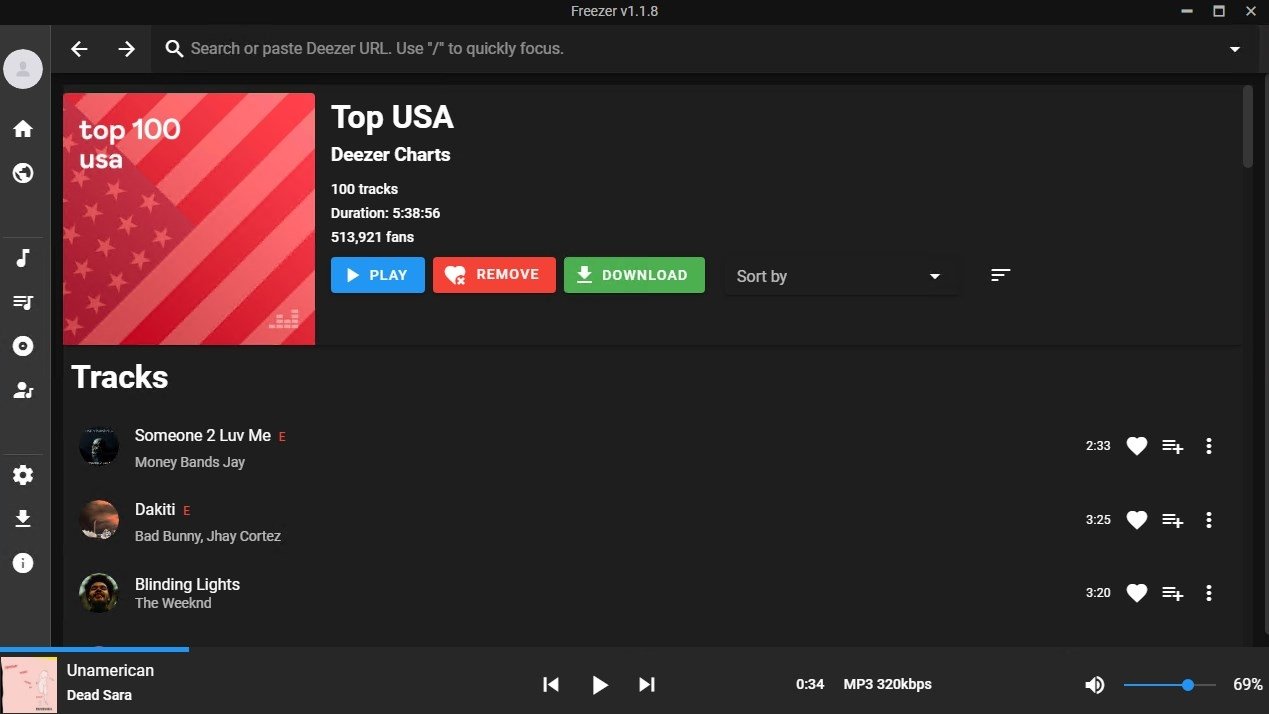Open the Dakiti album thumbnail
Viewport: 1269px width, 714px height.
(x=99, y=520)
